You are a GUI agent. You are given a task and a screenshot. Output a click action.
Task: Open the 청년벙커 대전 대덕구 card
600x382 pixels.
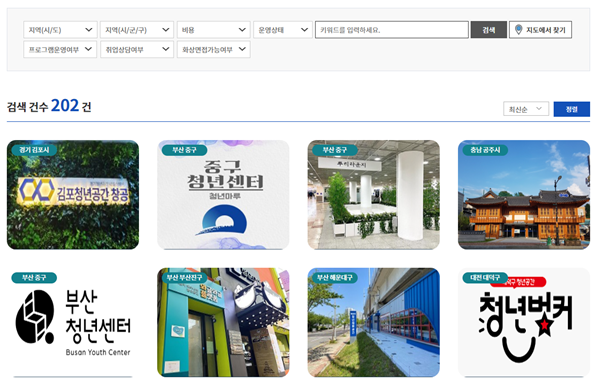point(524,322)
